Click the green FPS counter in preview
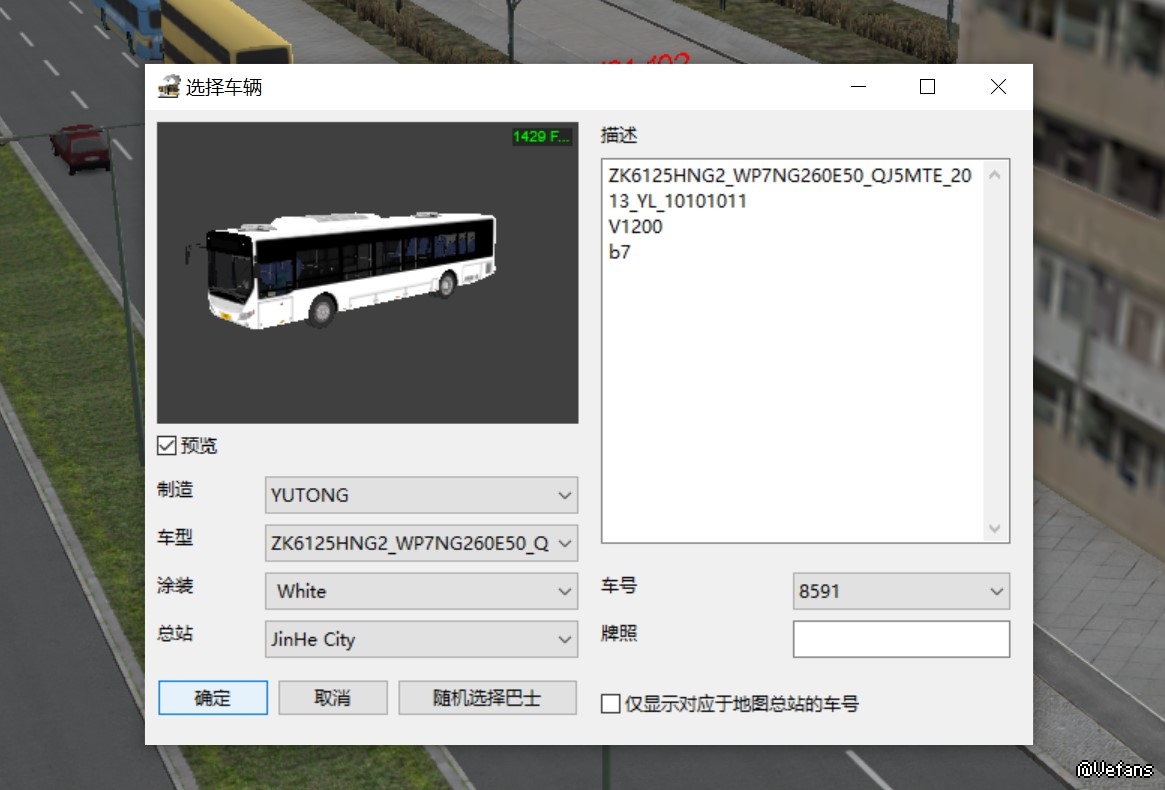 click(542, 136)
